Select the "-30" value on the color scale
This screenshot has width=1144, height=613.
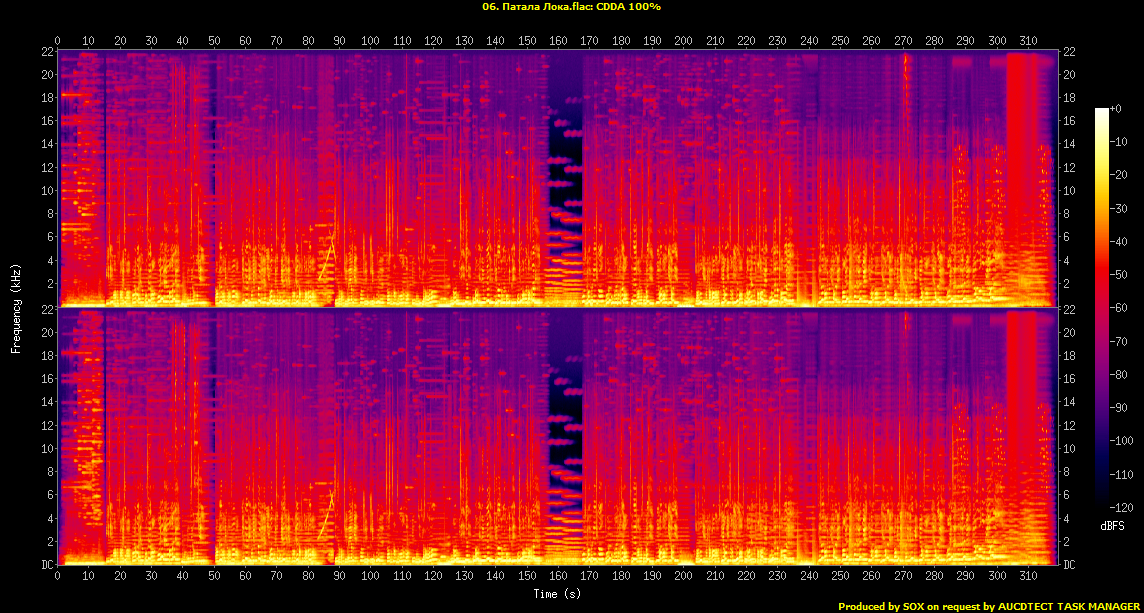point(1117,208)
